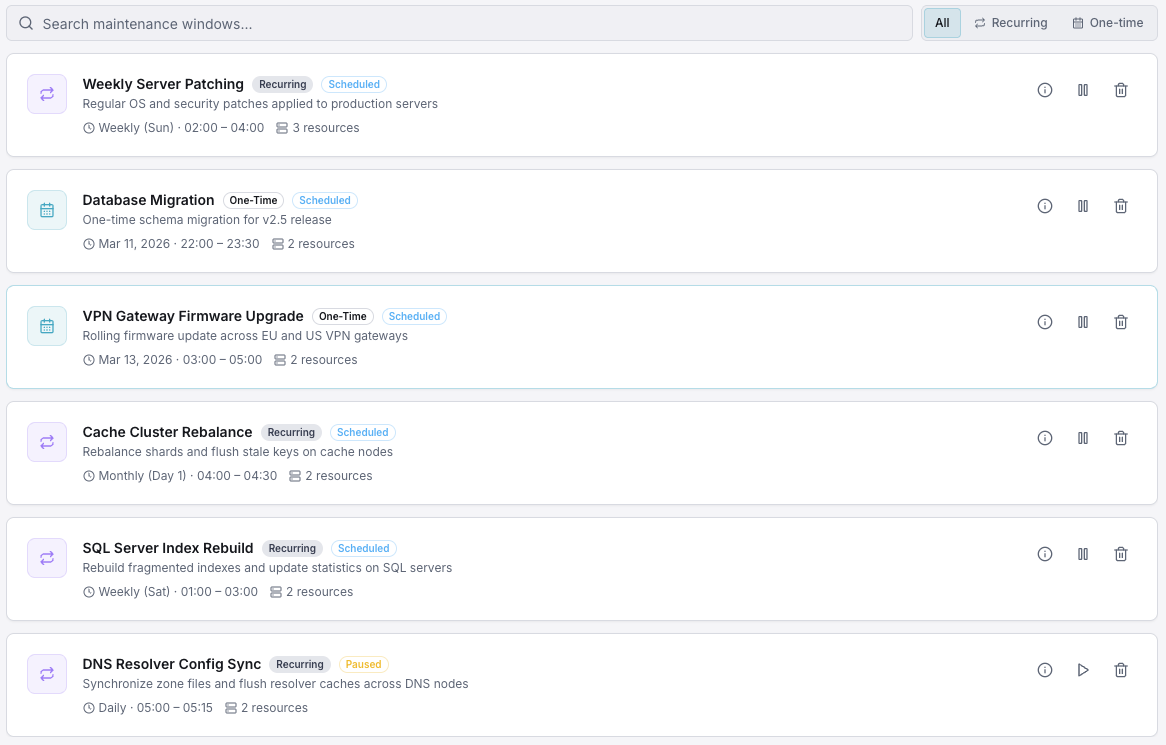
Task: Click the recurring icon beside Weekly Server Patching
Action: [x=47, y=93]
